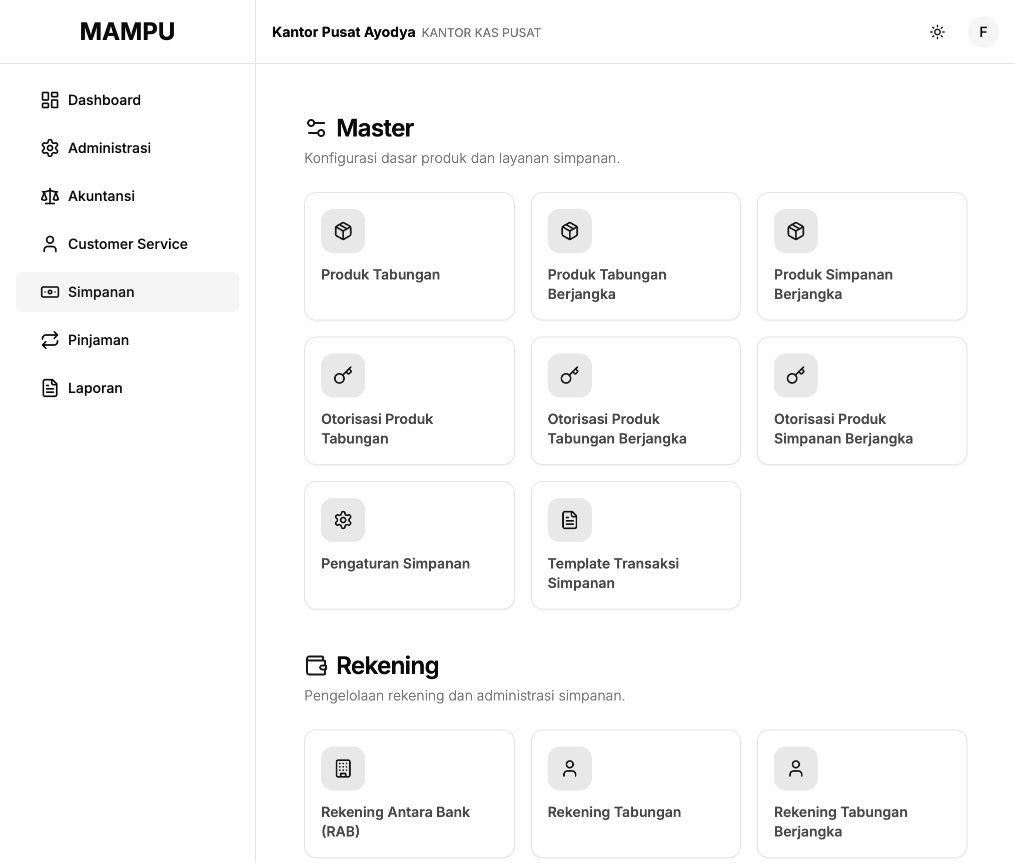Open the user avatar F menu
This screenshot has width=1015, height=863.
click(x=983, y=32)
